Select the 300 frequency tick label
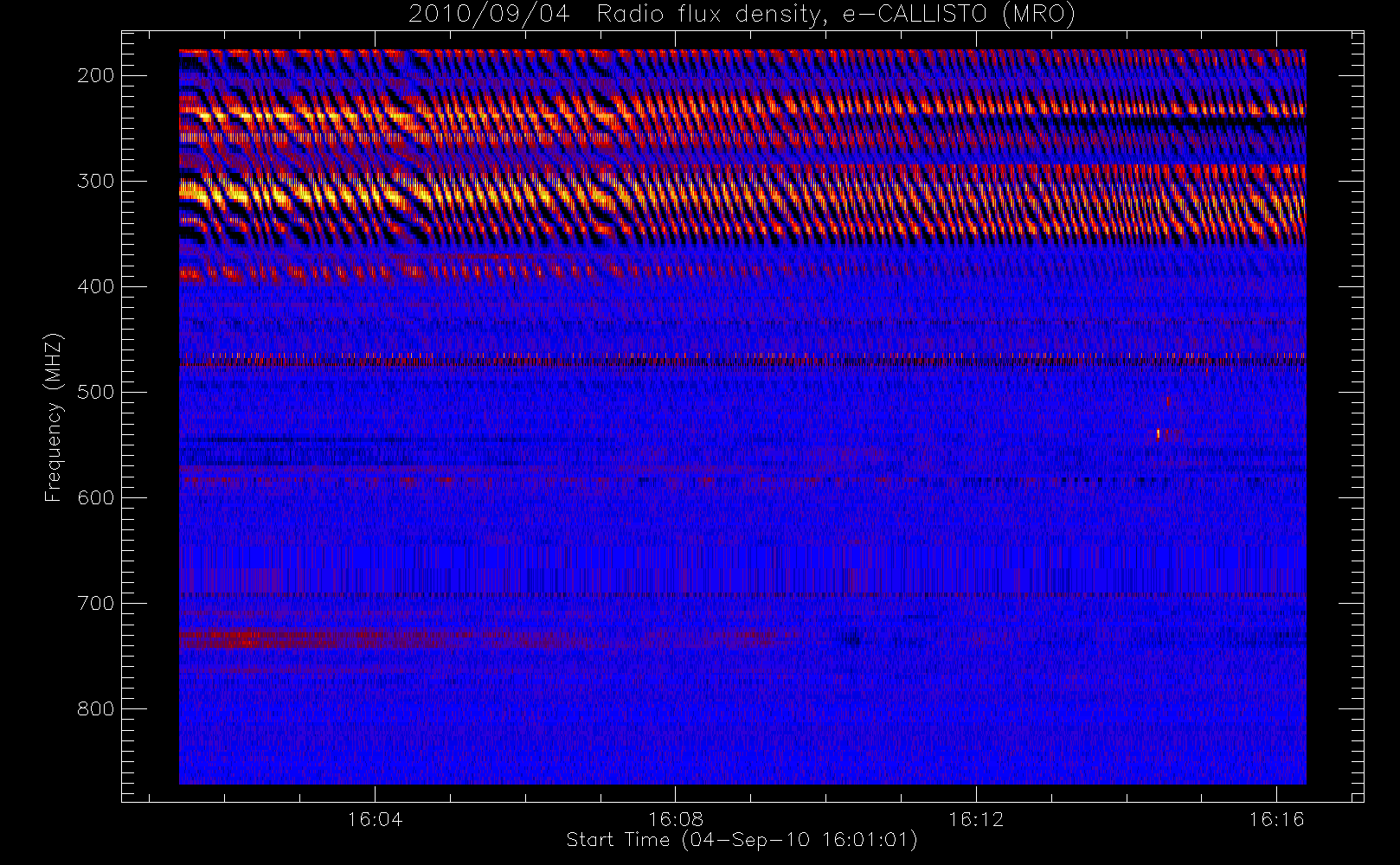The width and height of the screenshot is (1400, 865). [96, 181]
